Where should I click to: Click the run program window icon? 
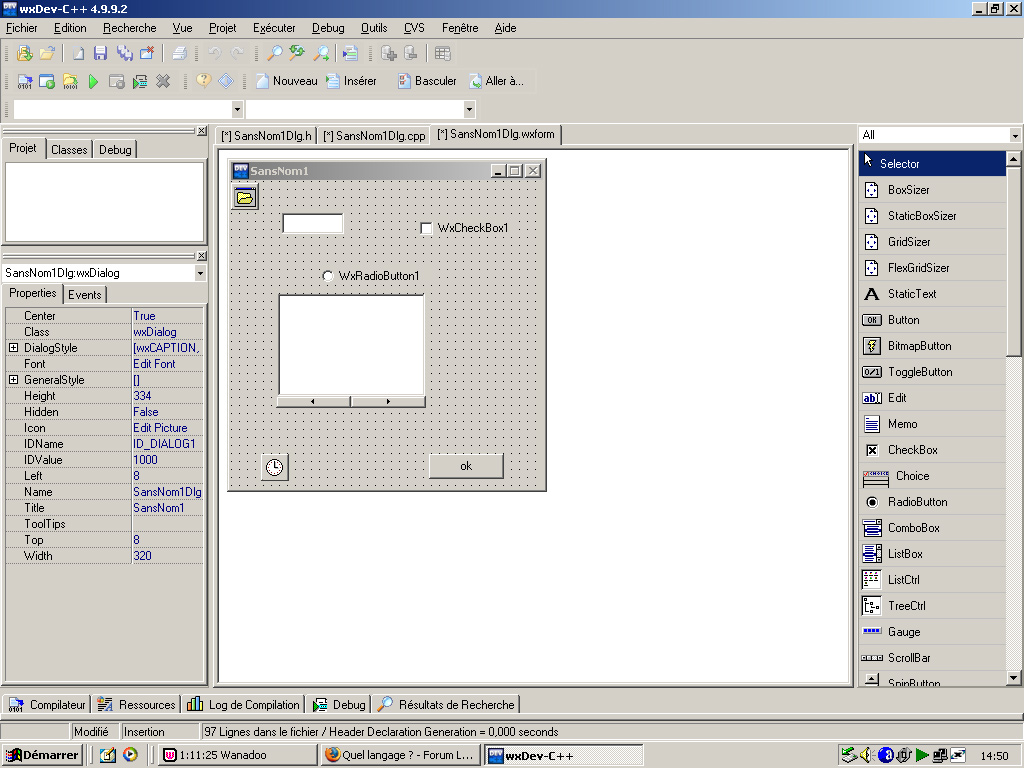point(47,81)
